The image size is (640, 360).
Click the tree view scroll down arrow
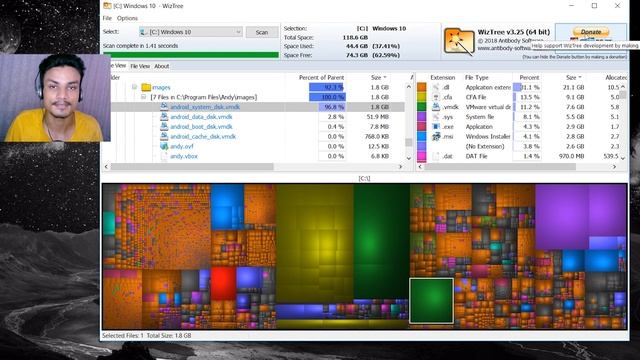point(409,158)
